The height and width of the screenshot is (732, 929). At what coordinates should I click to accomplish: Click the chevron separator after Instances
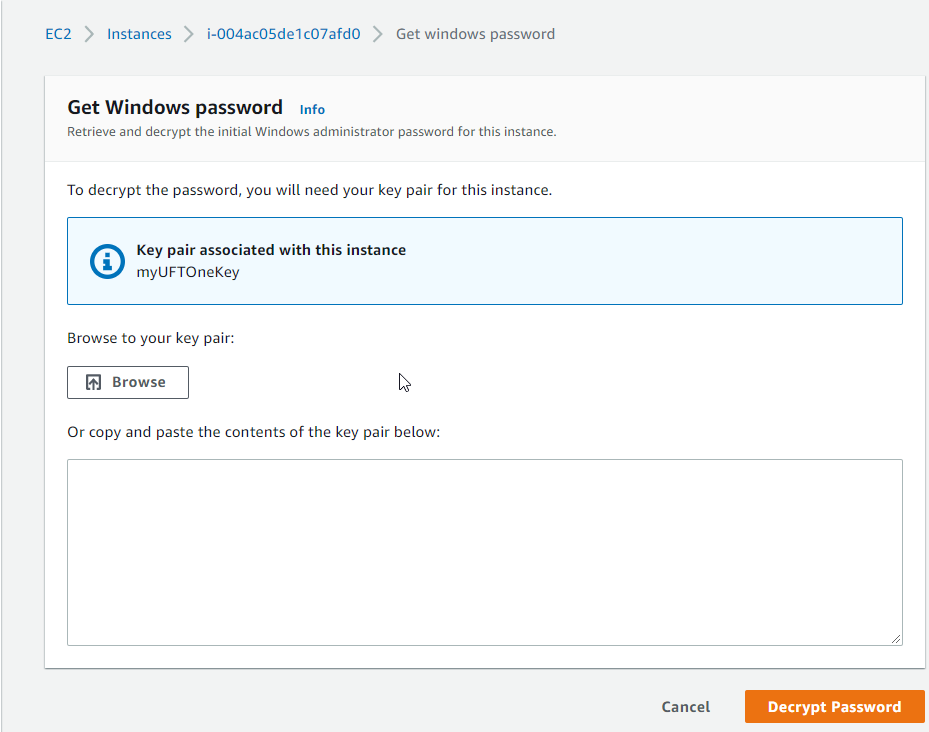[188, 34]
